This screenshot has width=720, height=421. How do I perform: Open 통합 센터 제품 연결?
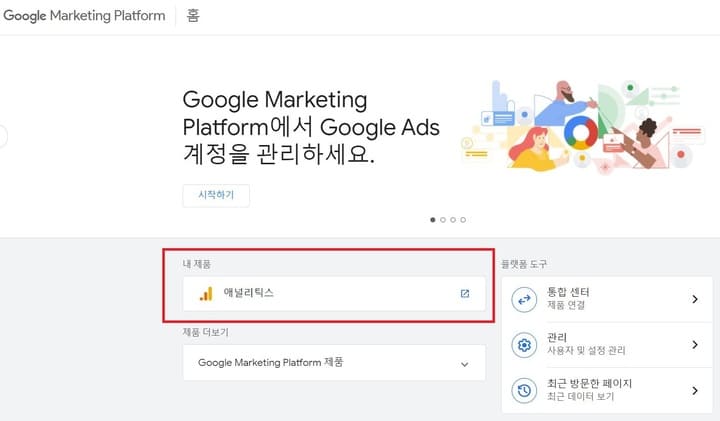pos(607,299)
